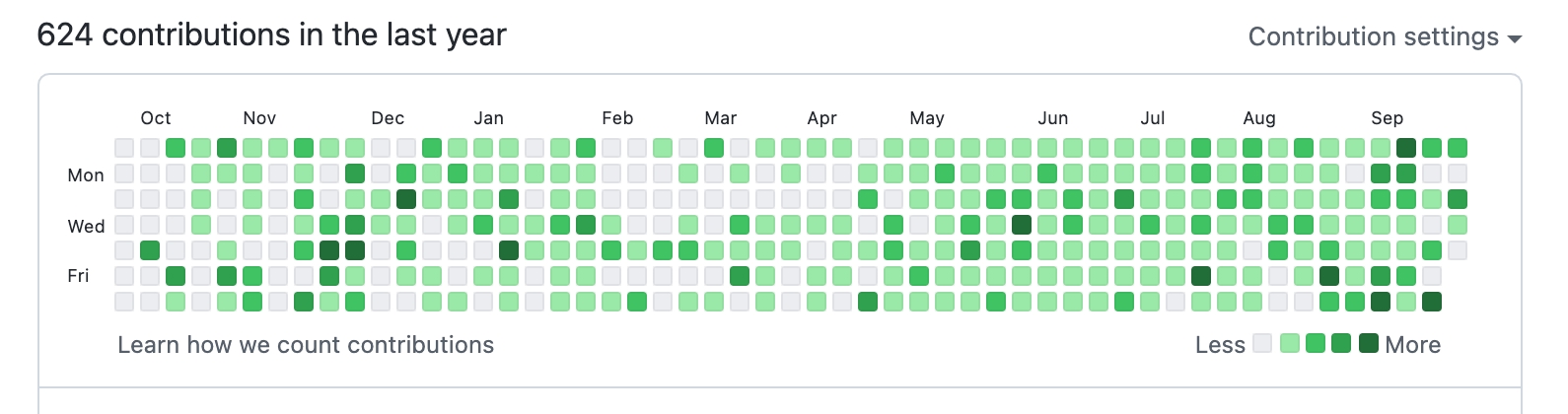Select the last Saturday cell, darkest green
Image resolution: width=1568 pixels, height=414 pixels.
pos(1432,302)
